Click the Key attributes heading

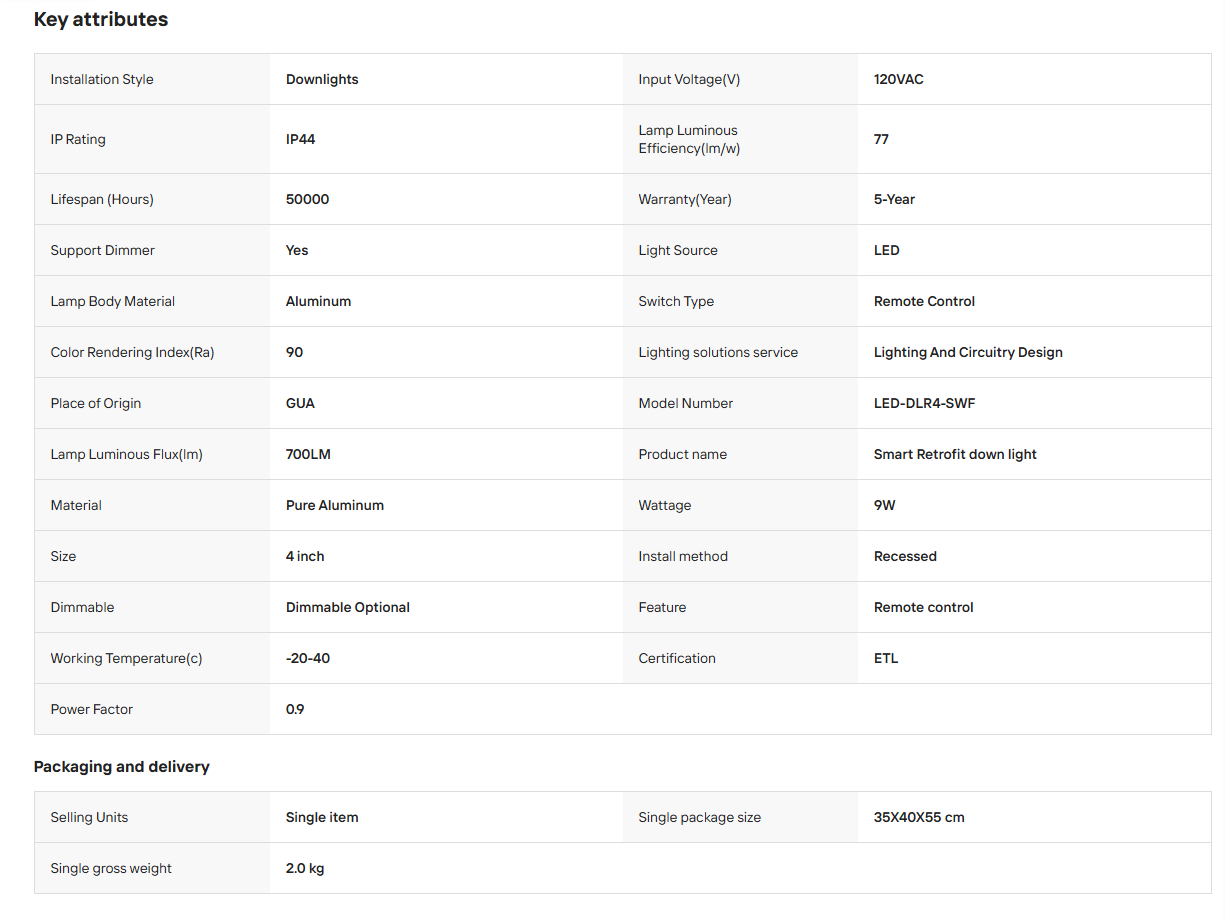(x=101, y=20)
